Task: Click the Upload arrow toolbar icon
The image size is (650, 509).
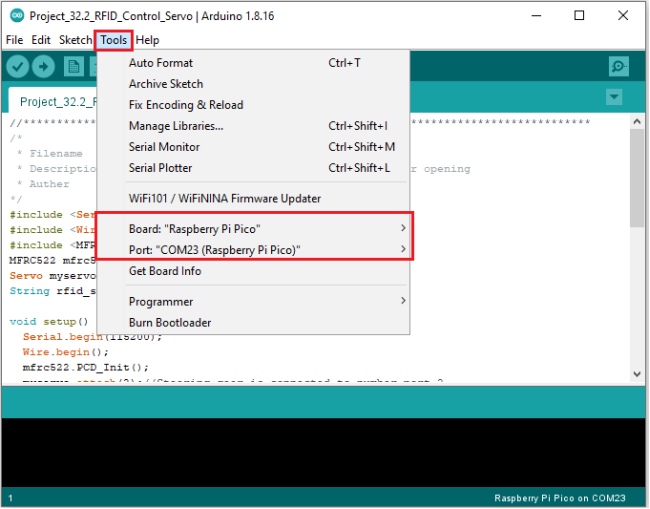Action: 44,66
